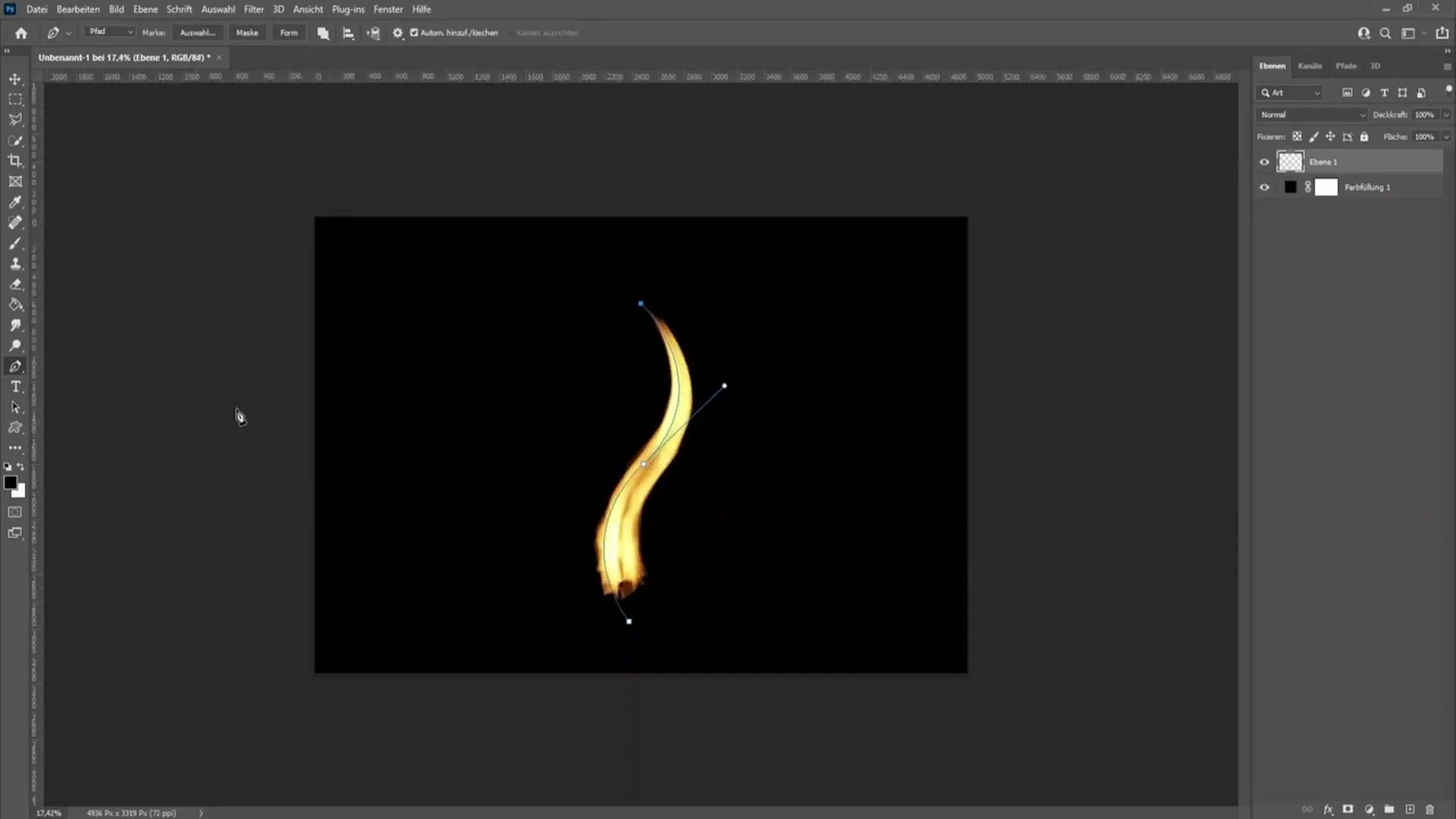Select the Brush tool
Screen dimensions: 1456x819
coord(15,243)
